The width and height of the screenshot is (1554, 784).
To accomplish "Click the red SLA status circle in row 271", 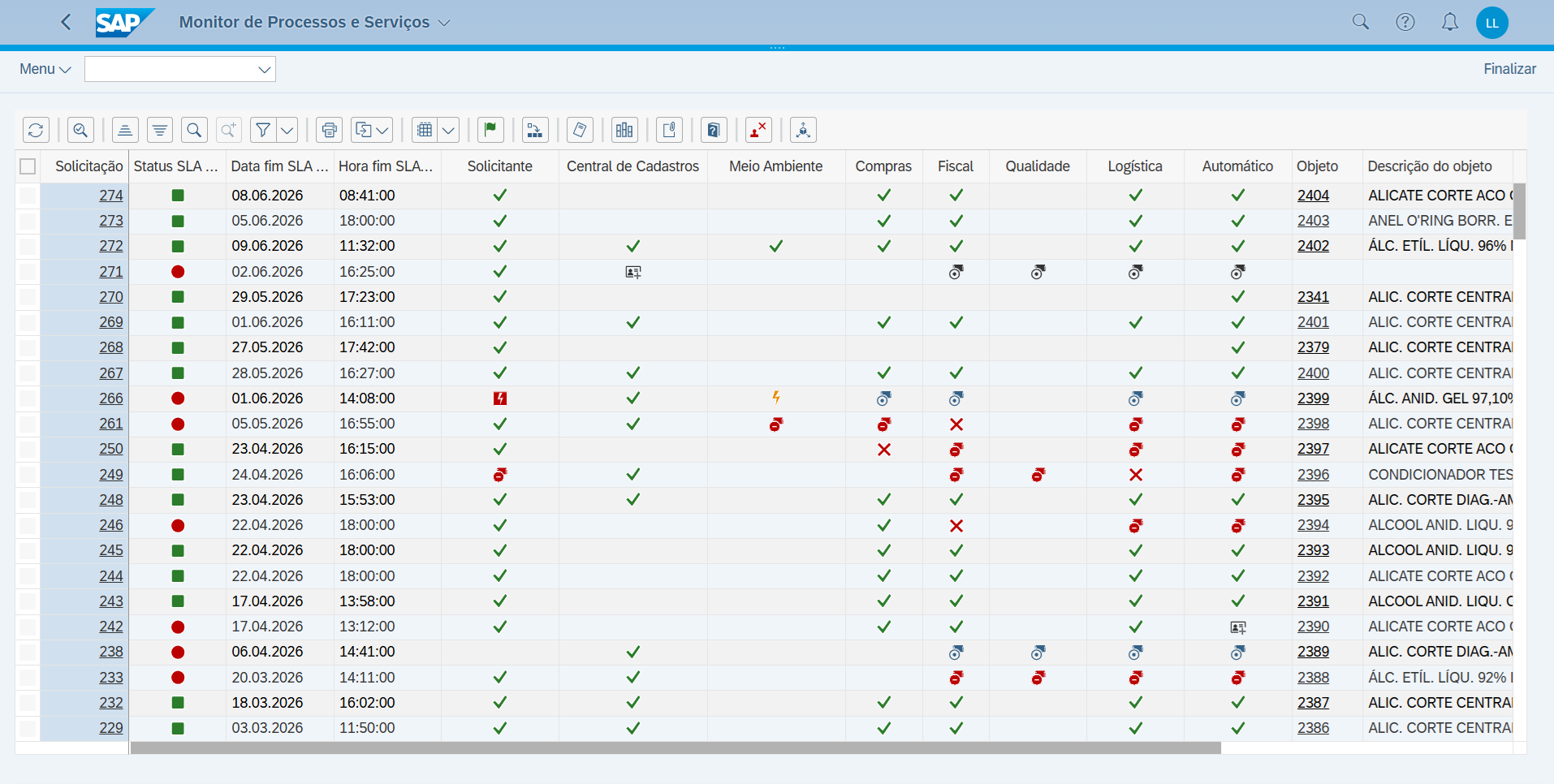I will 178,272.
